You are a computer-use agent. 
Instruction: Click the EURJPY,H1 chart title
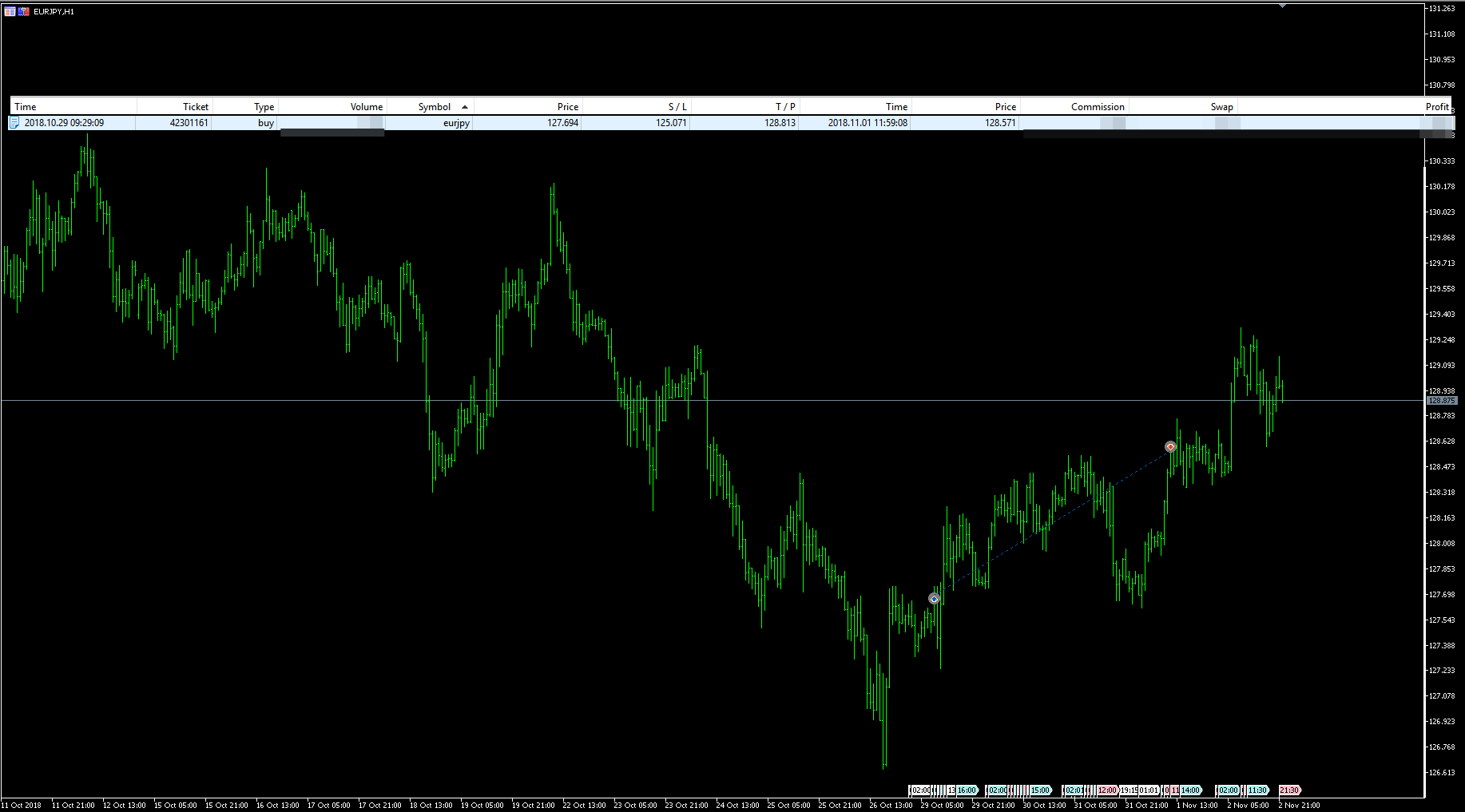point(54,12)
